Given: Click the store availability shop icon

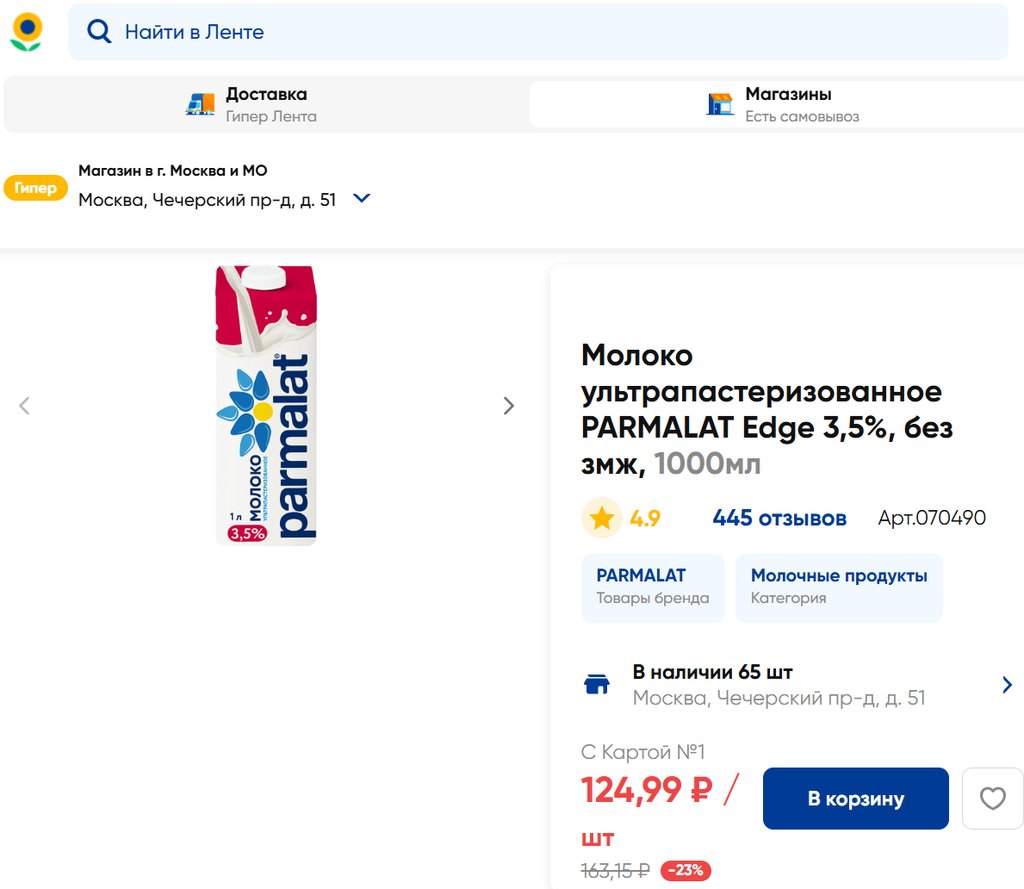Looking at the screenshot, I should click(x=597, y=685).
